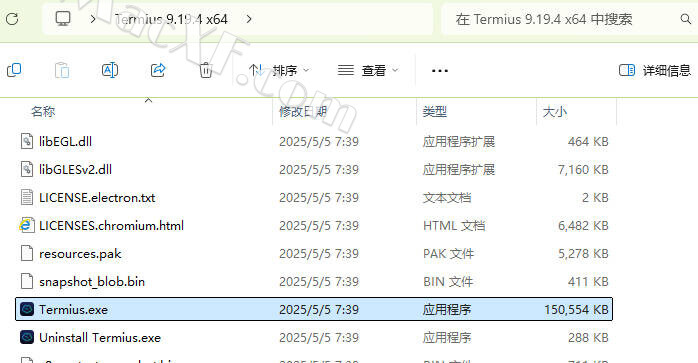Image resolution: width=698 pixels, height=363 pixels.
Task: Click the Paste toolbar icon
Action: [62, 70]
